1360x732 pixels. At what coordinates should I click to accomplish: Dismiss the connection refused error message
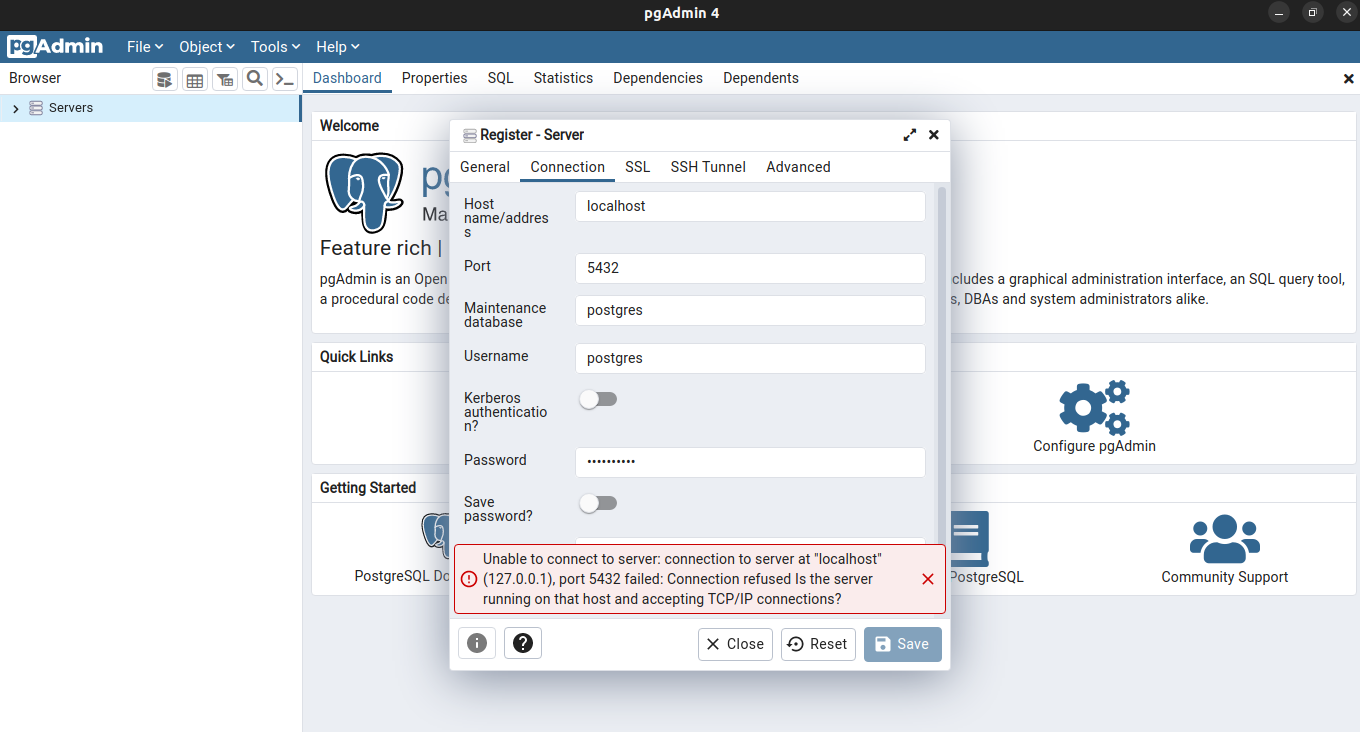[x=928, y=579]
